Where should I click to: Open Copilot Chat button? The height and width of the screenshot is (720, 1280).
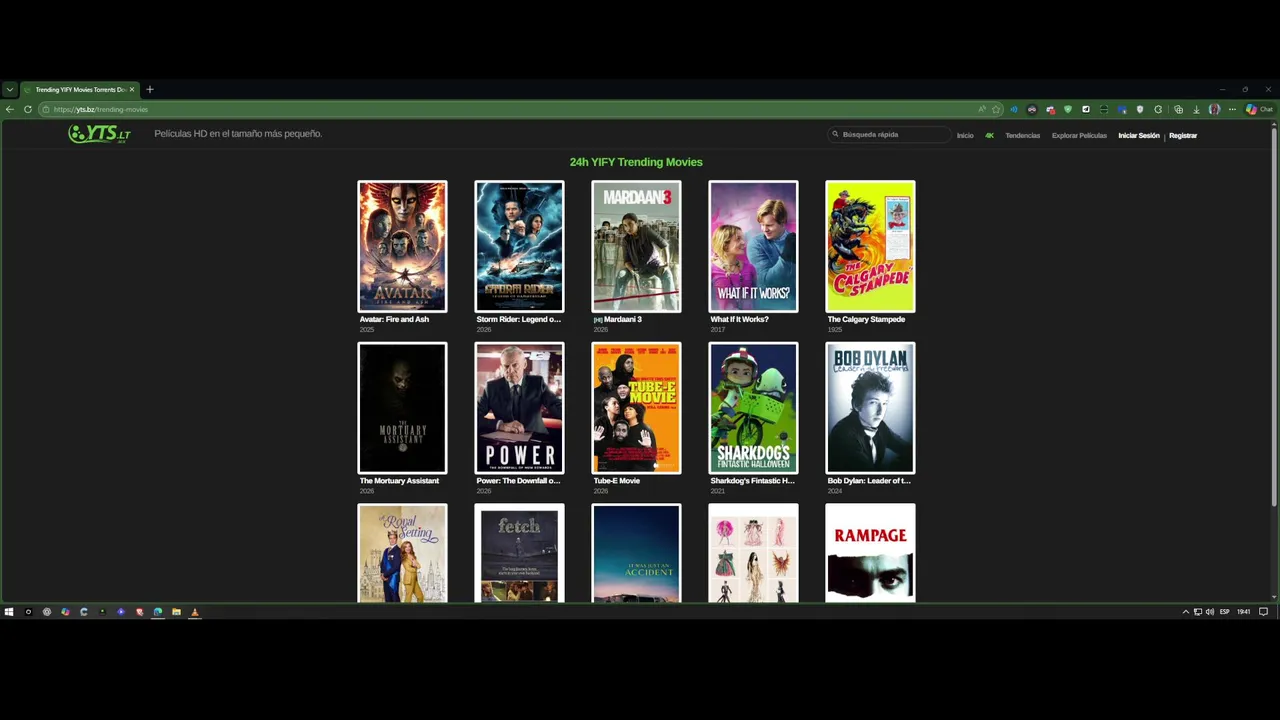click(1258, 109)
